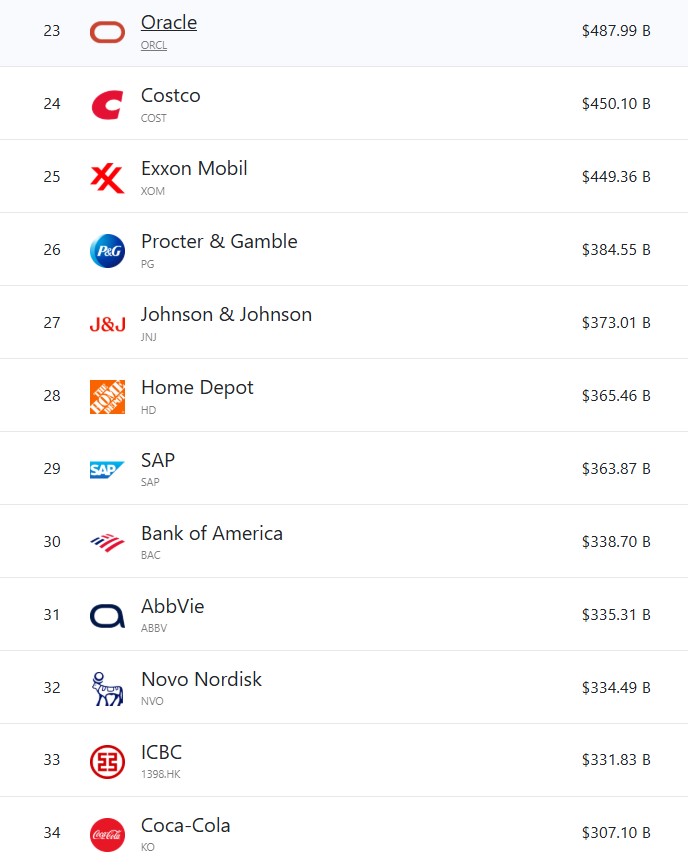
Task: Click the AbbVie dark blue logo
Action: pos(107,616)
